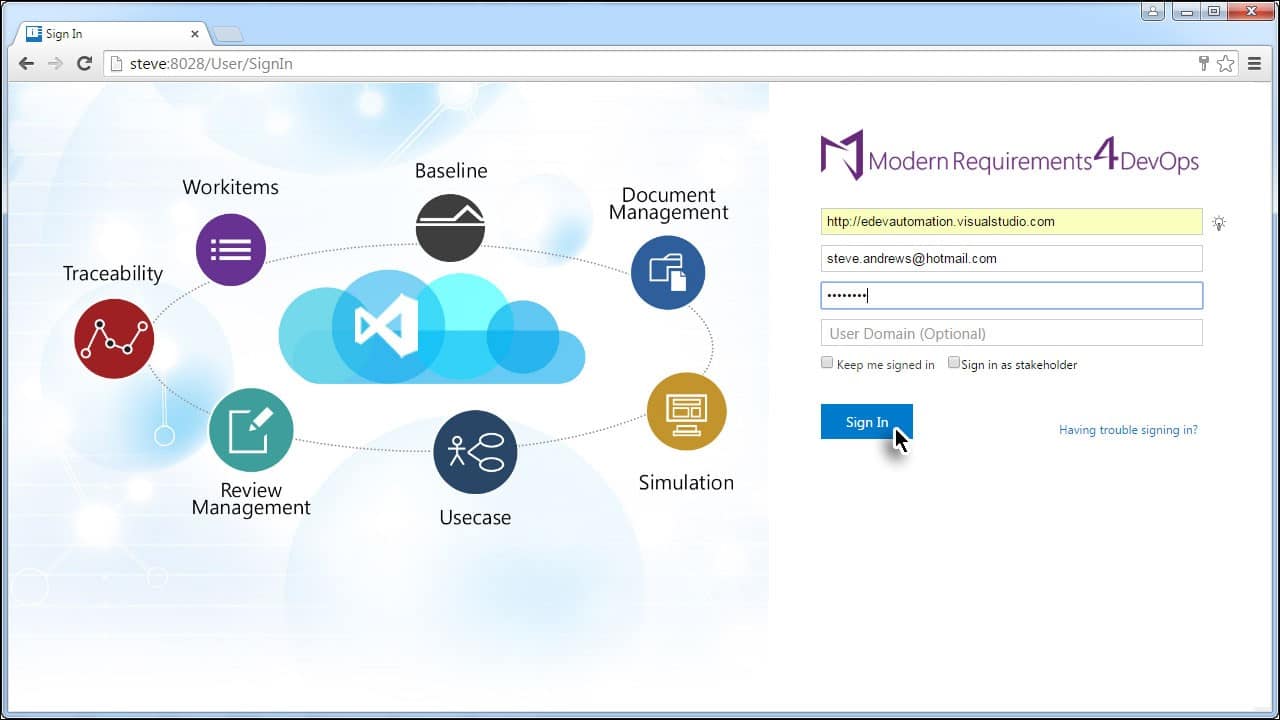Click the blue Sign In button

(867, 422)
